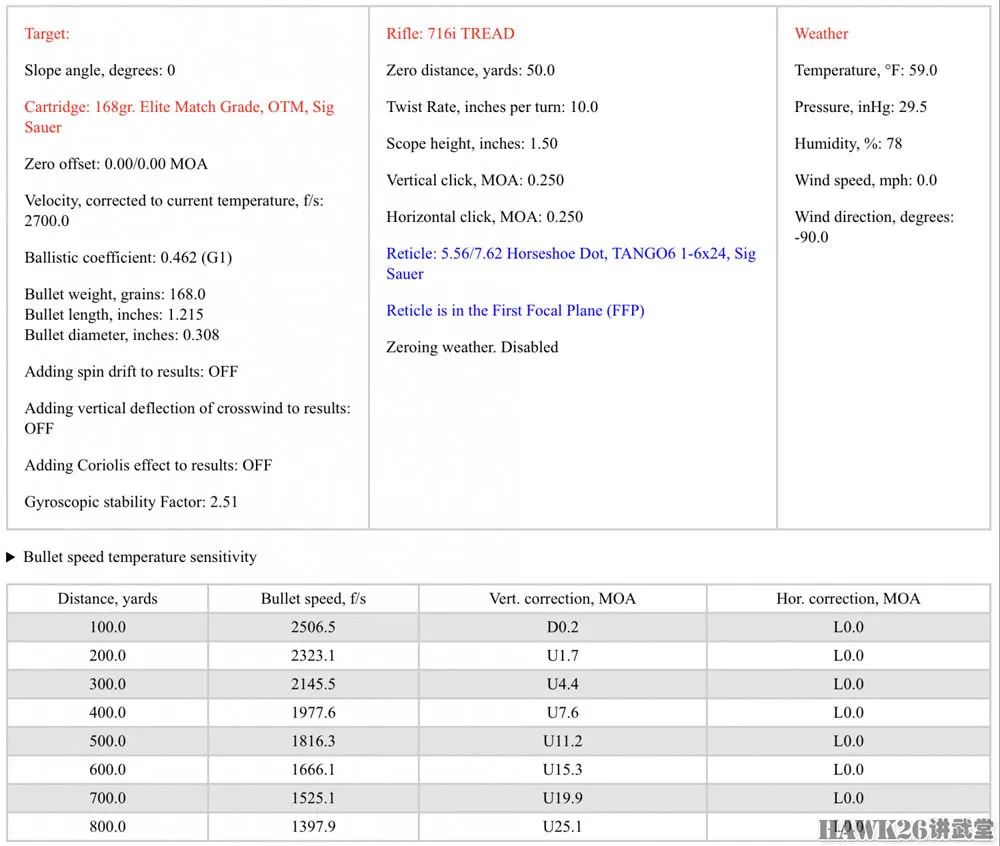Select the 500.0 yards distance cell
The width and height of the screenshot is (1000, 846).
108,741
